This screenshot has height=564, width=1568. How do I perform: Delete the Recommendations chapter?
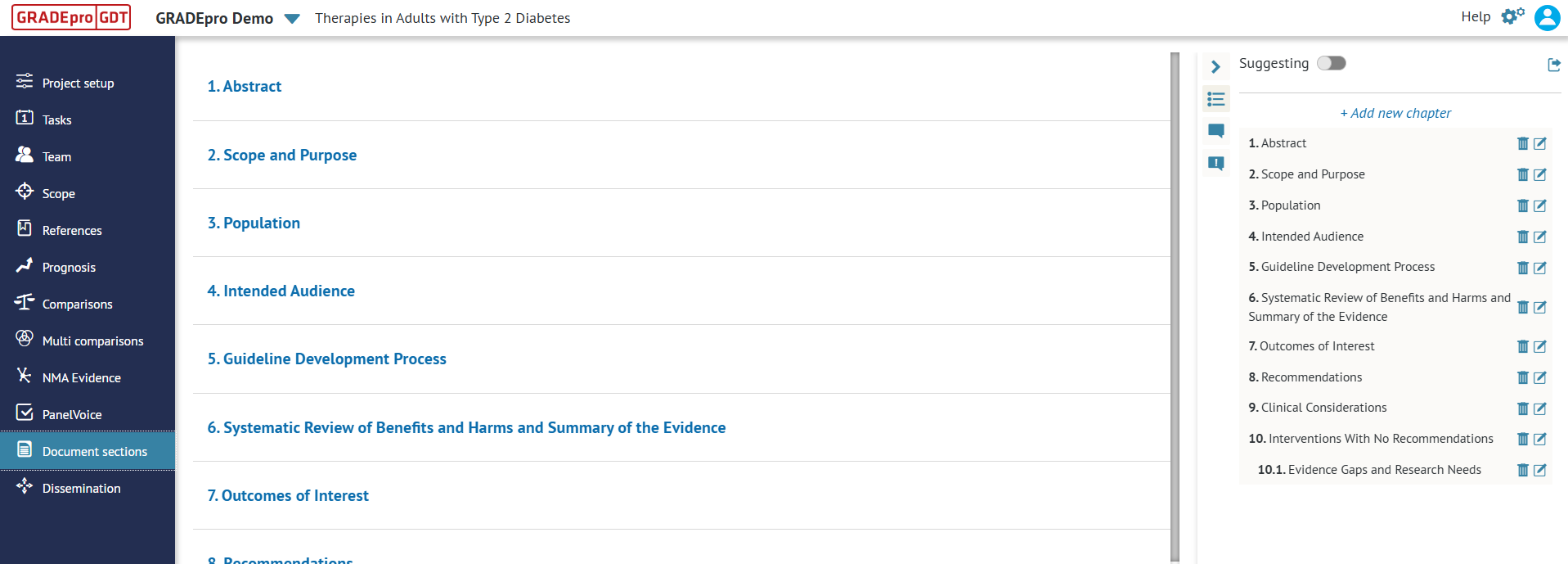pyautogui.click(x=1522, y=377)
